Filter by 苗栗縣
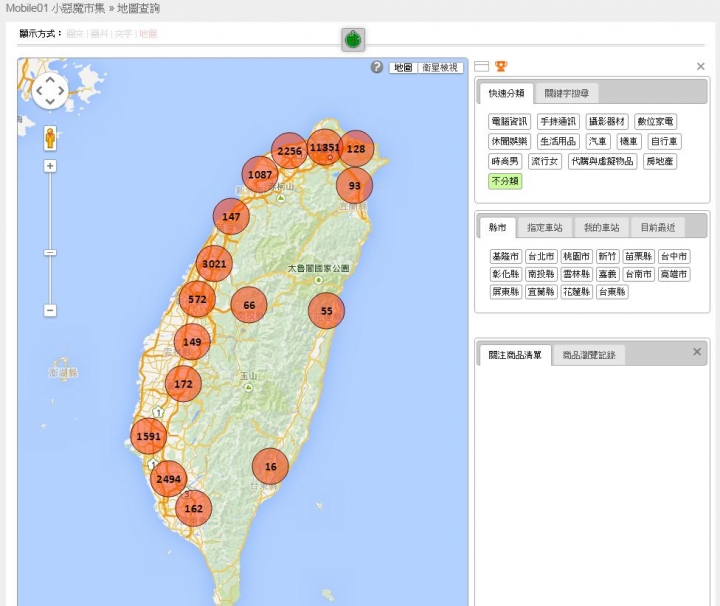 click(x=638, y=256)
